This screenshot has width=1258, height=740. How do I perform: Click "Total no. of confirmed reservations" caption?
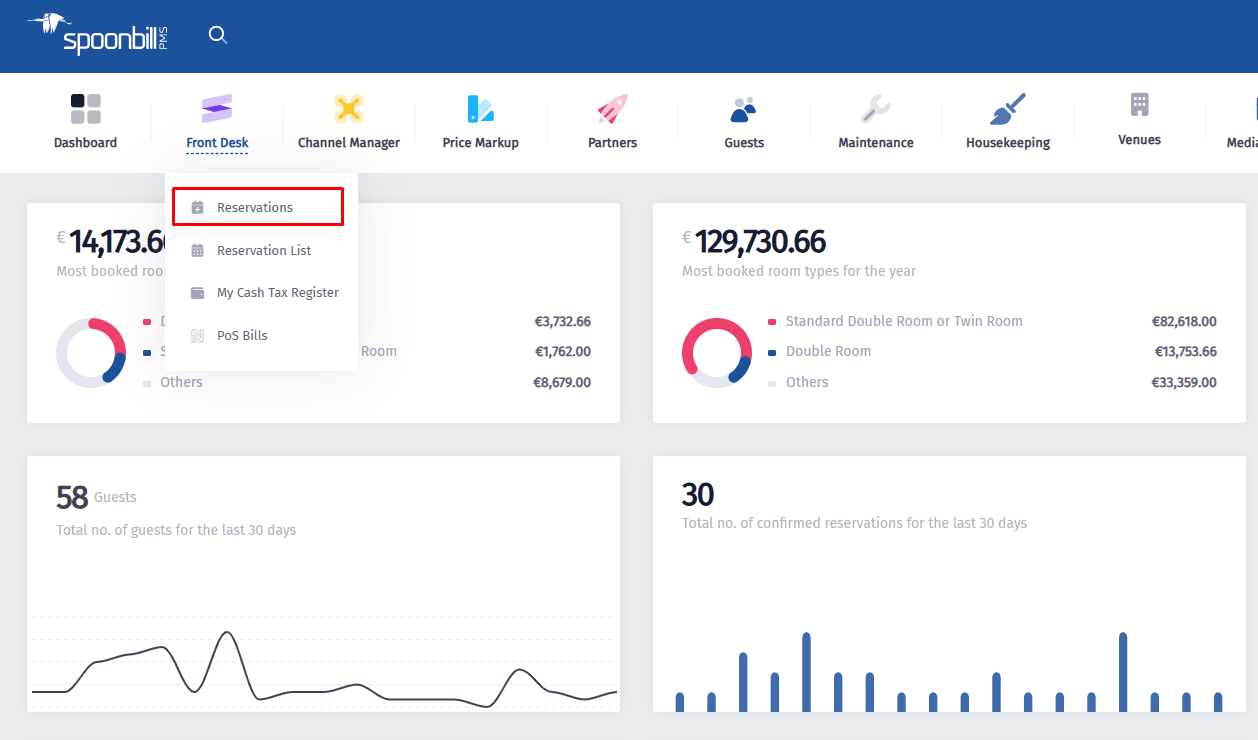(x=854, y=523)
